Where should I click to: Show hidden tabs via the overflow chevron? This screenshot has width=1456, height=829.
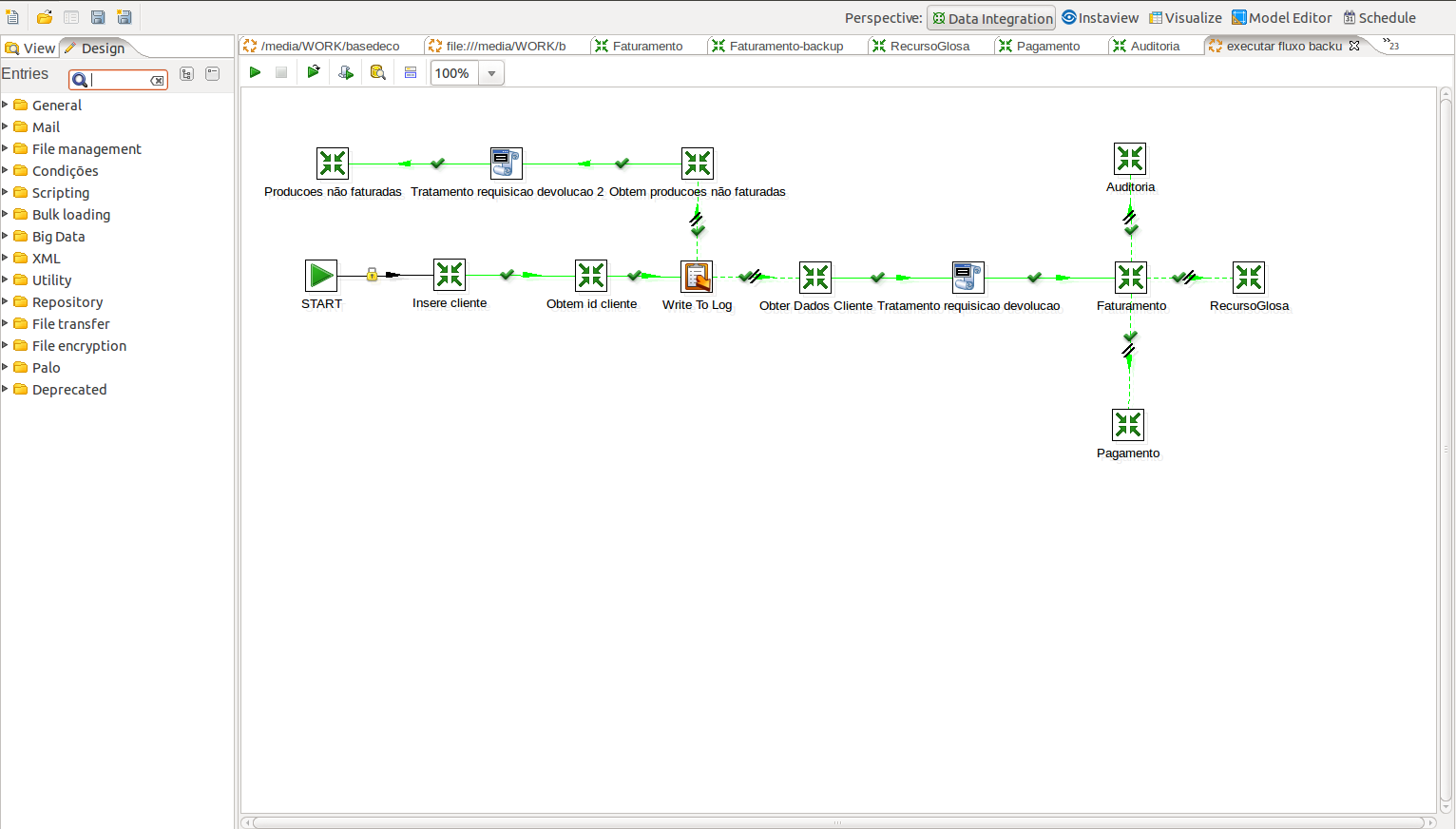(x=1390, y=45)
